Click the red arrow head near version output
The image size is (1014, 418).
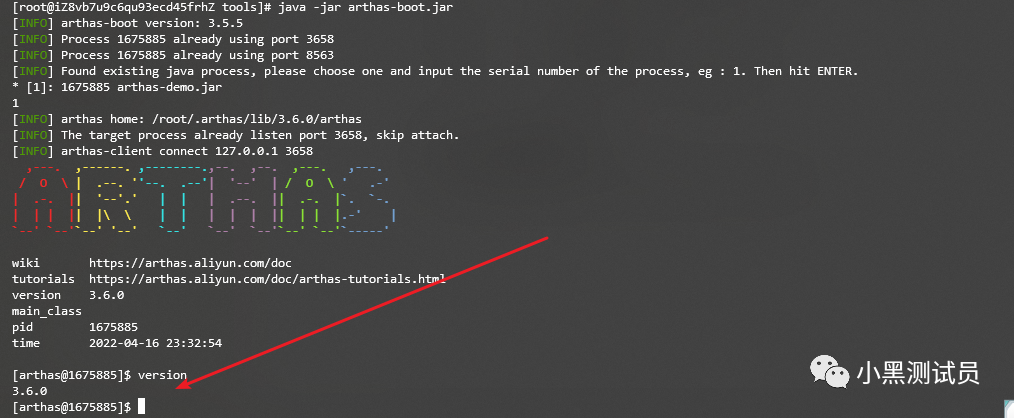coord(184,384)
